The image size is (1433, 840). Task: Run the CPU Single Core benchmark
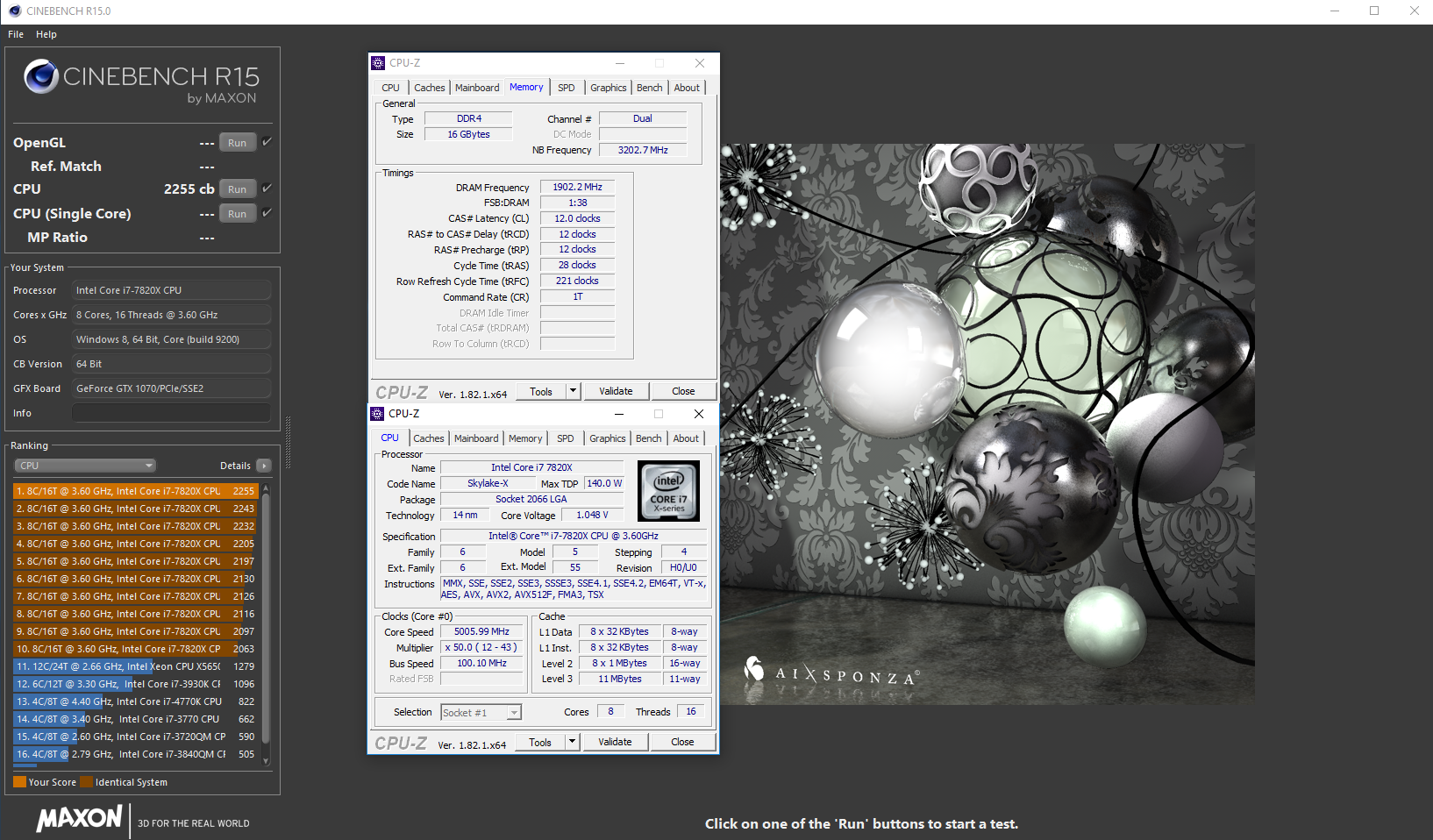(238, 214)
